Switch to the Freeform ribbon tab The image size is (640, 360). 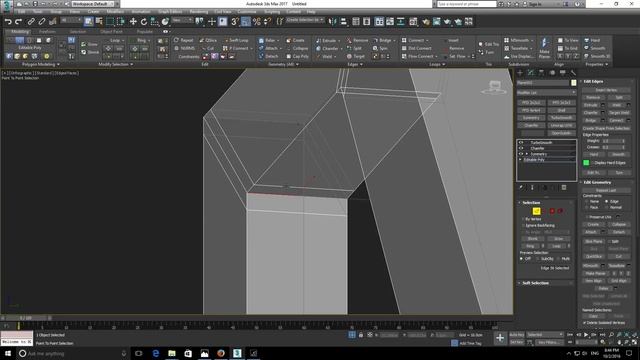[47, 31]
